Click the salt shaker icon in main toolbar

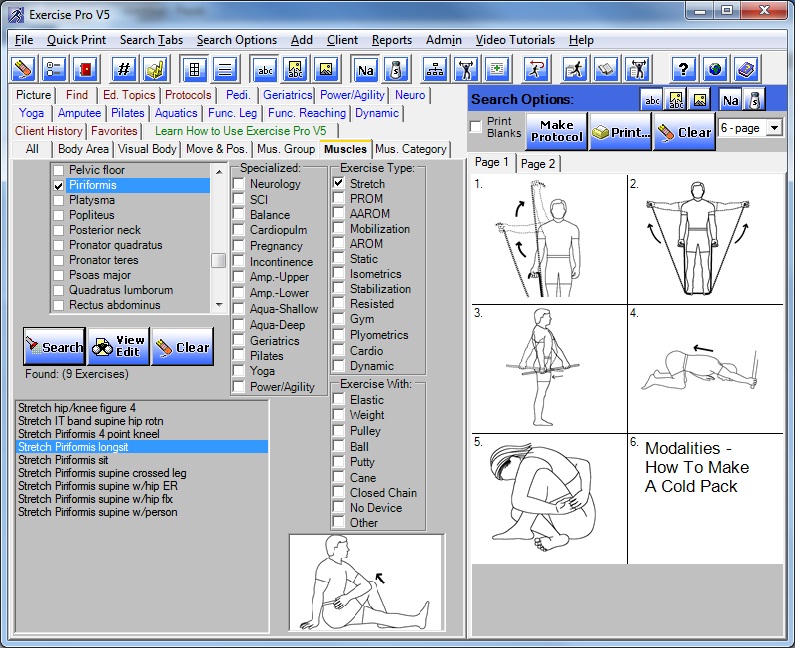click(x=396, y=69)
